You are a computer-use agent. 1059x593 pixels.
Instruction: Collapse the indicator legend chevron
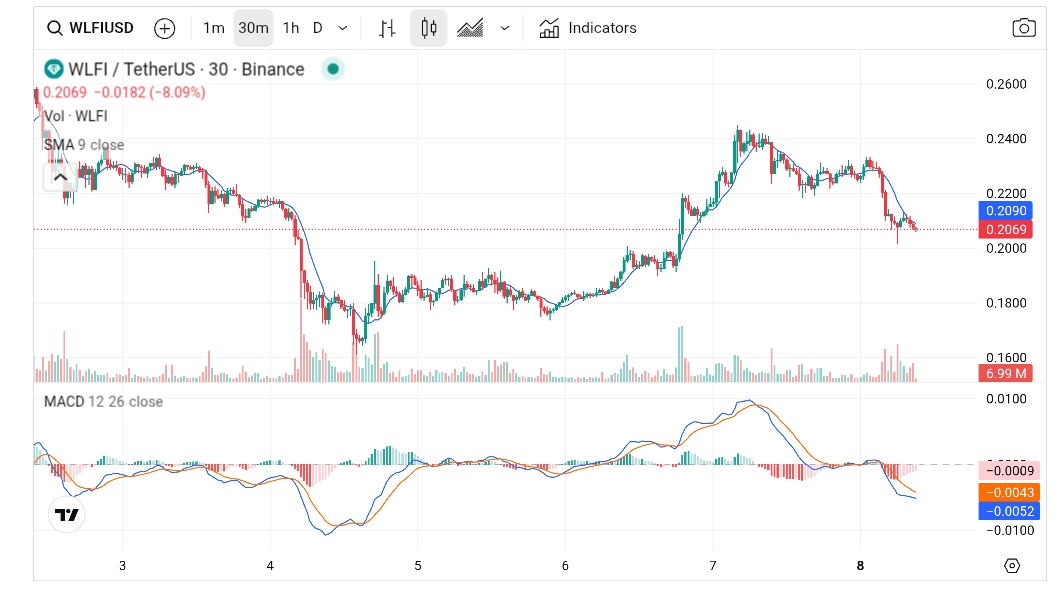[x=60, y=178]
